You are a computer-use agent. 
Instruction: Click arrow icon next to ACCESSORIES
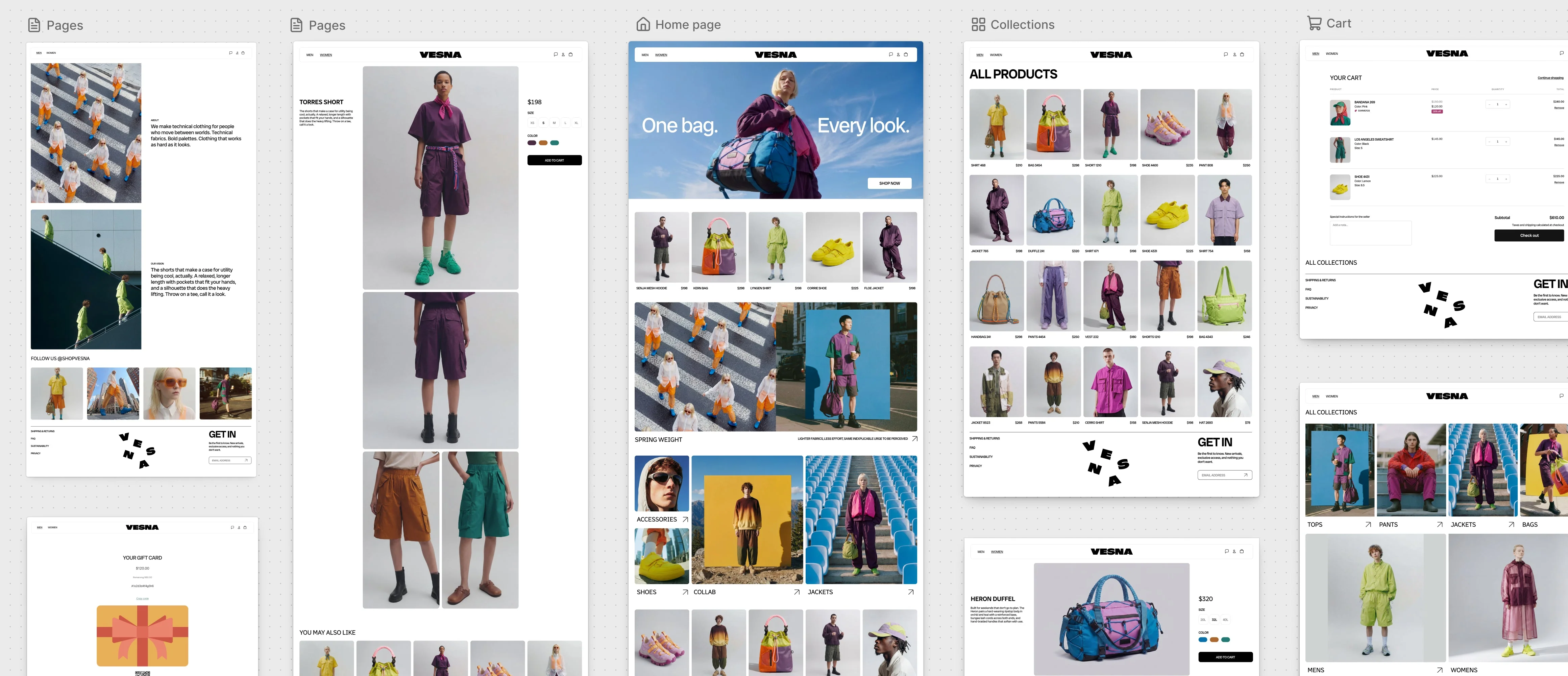685,520
